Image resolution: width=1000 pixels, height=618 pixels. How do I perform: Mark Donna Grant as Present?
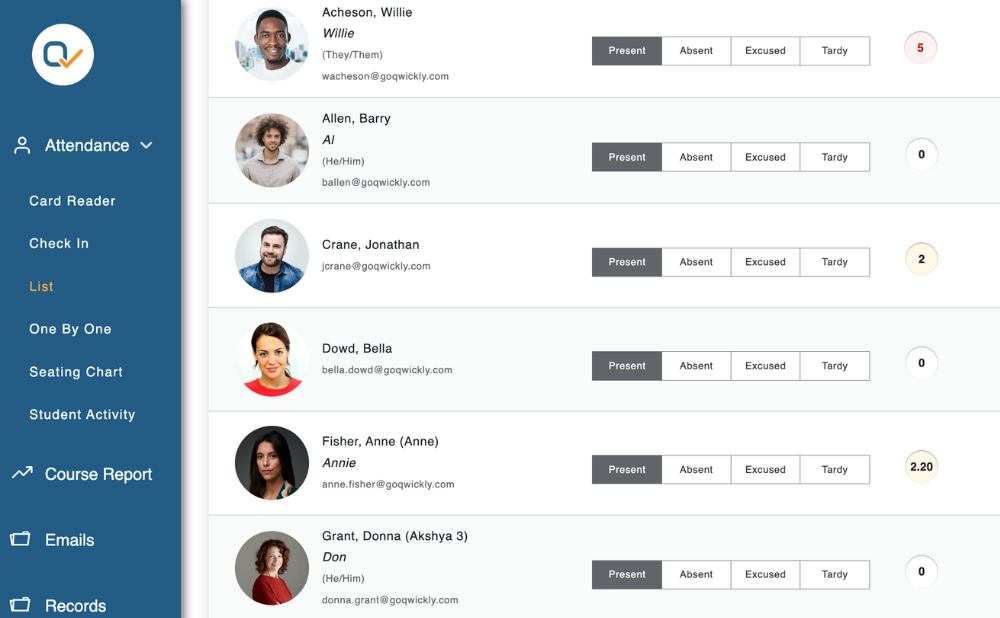point(626,574)
